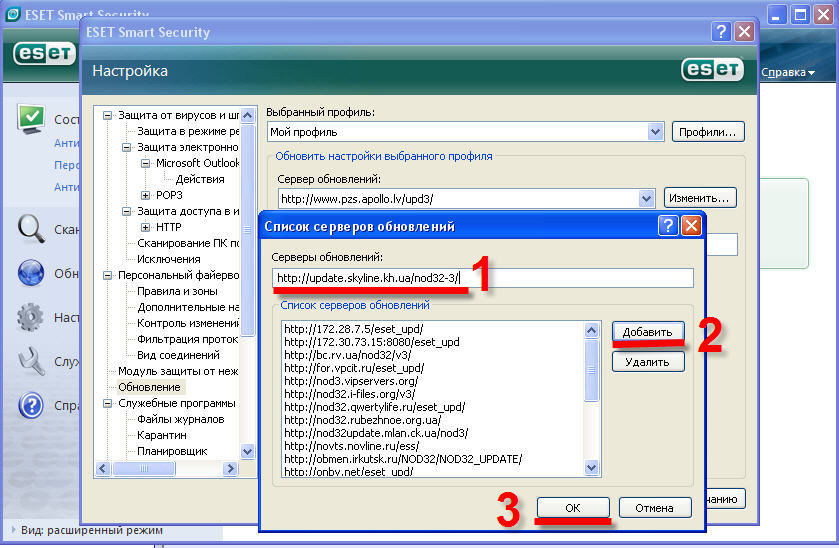The width and height of the screenshot is (839, 548).
Task: Click the Добавить button
Action: 648,332
